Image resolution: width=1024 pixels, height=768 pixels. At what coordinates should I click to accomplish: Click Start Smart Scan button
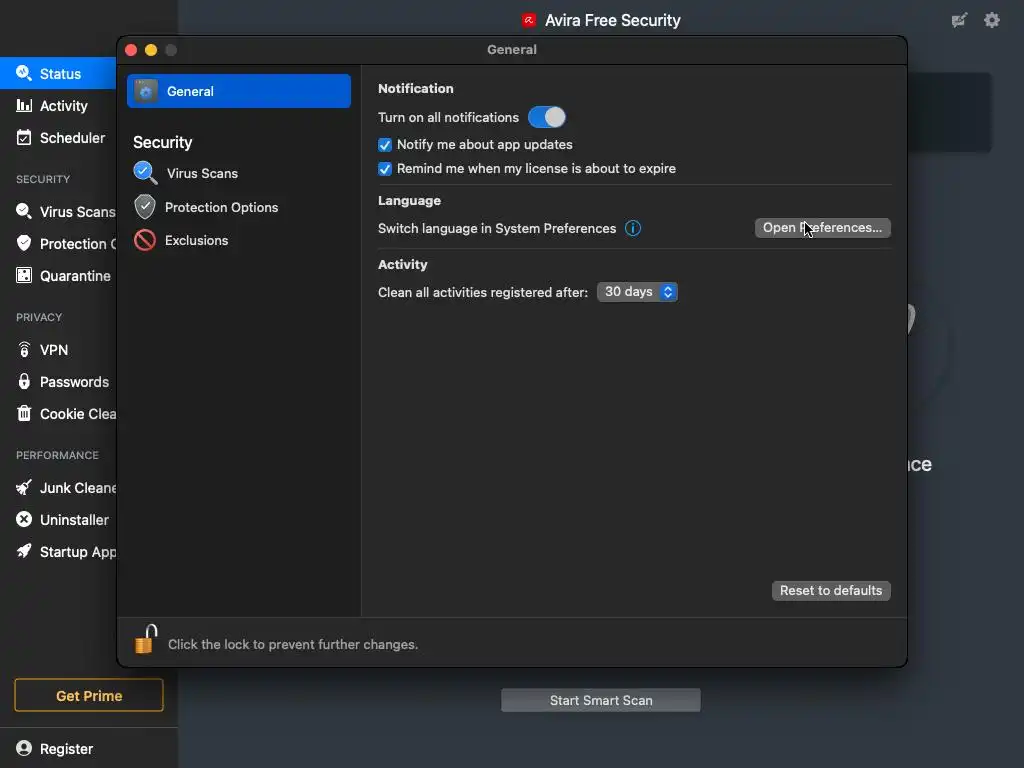coord(601,700)
